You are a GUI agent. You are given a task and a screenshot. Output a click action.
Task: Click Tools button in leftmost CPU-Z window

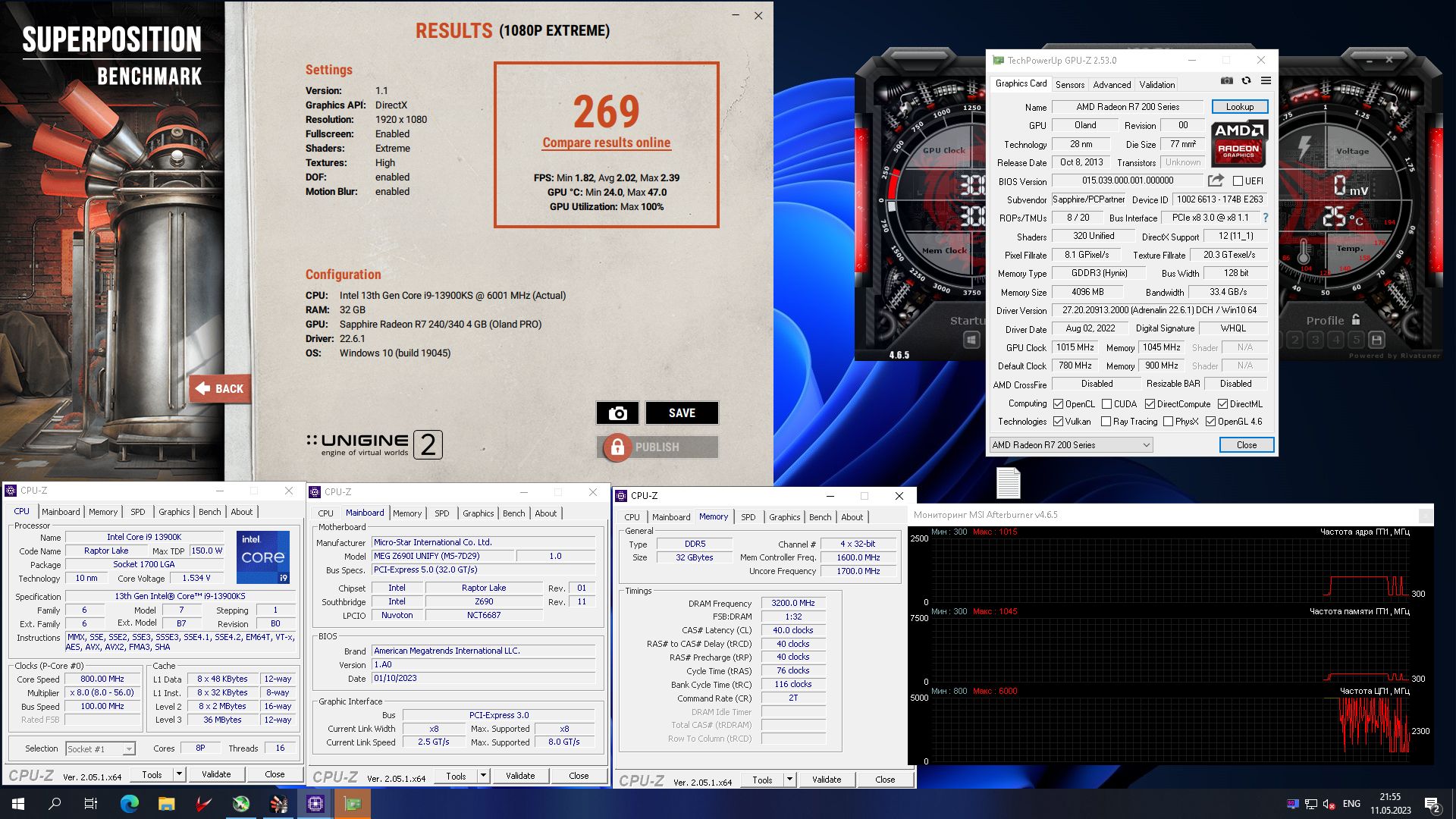pos(152,774)
